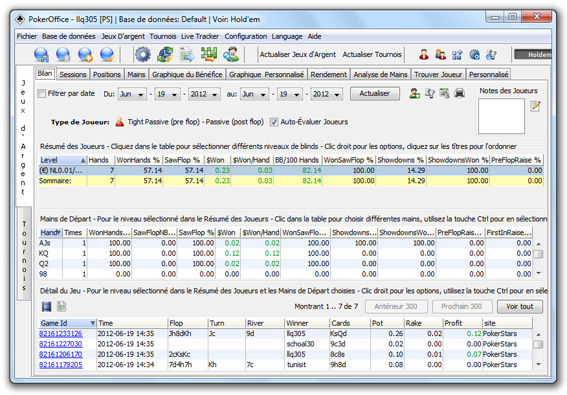Click the player type avatar icon
Image resolution: width=567 pixels, height=395 pixels.
[119, 122]
